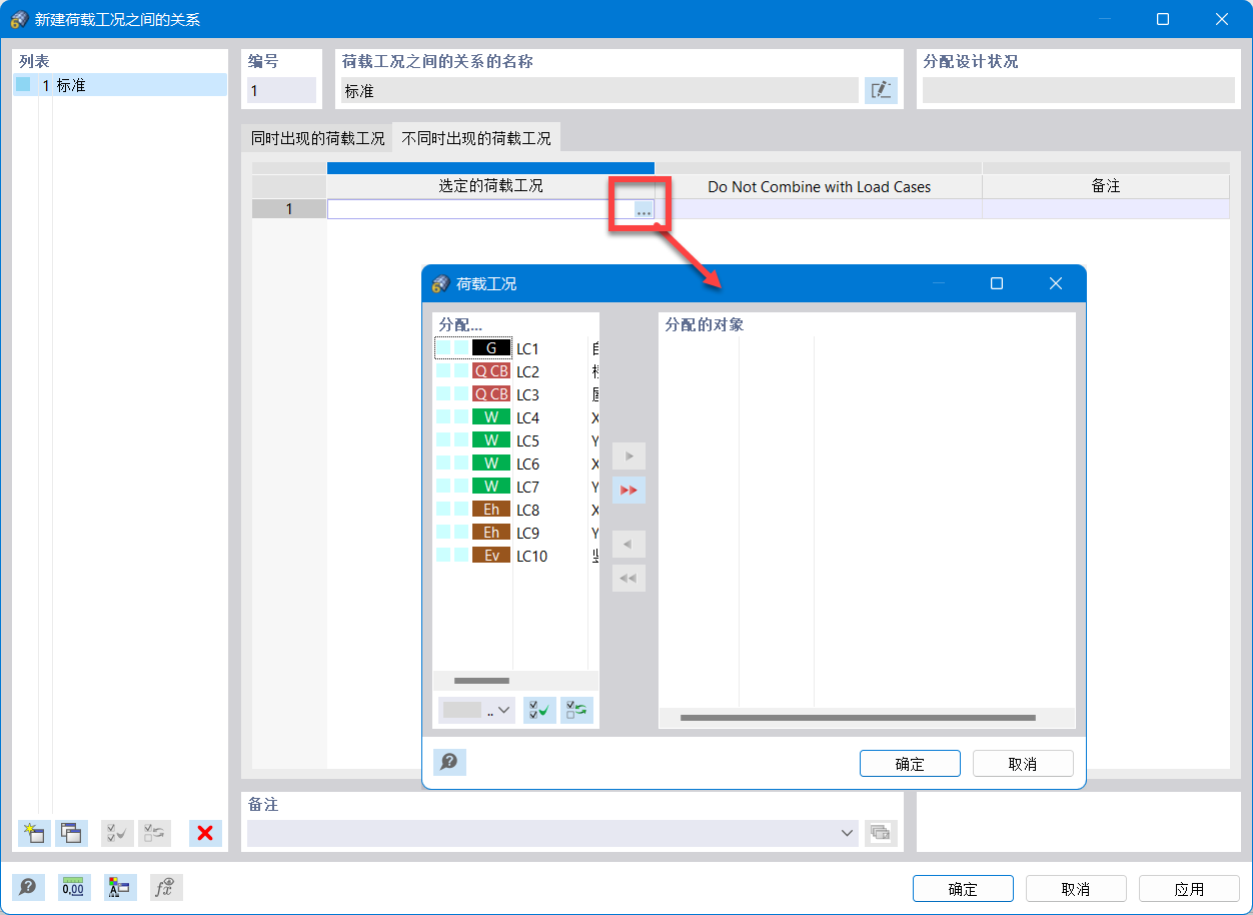Image resolution: width=1253 pixels, height=915 pixels.
Task: Click the display properties icon in the bottom bar
Action: click(120, 887)
